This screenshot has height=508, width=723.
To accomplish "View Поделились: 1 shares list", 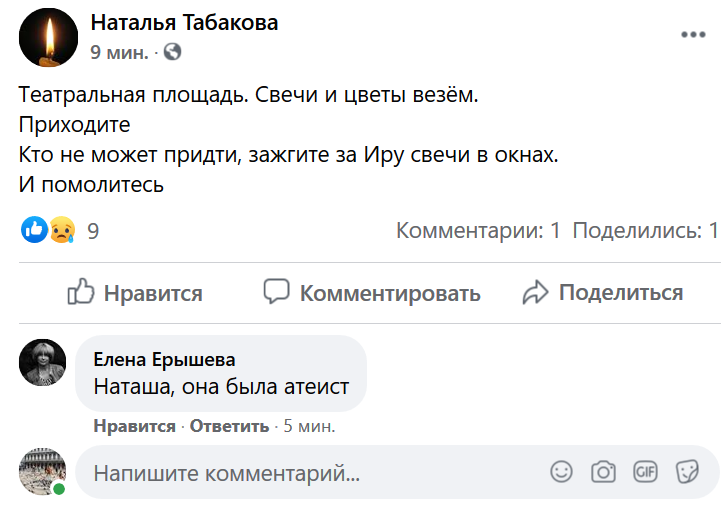I will (x=646, y=231).
